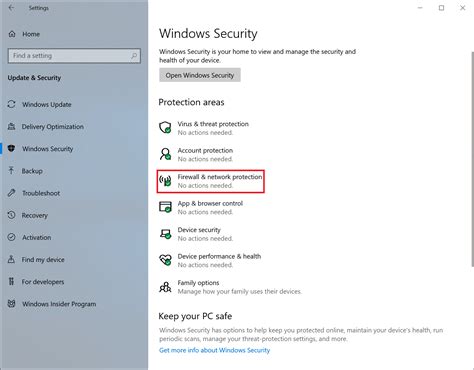Click the Protection areas heading
The width and height of the screenshot is (474, 370).
(191, 102)
